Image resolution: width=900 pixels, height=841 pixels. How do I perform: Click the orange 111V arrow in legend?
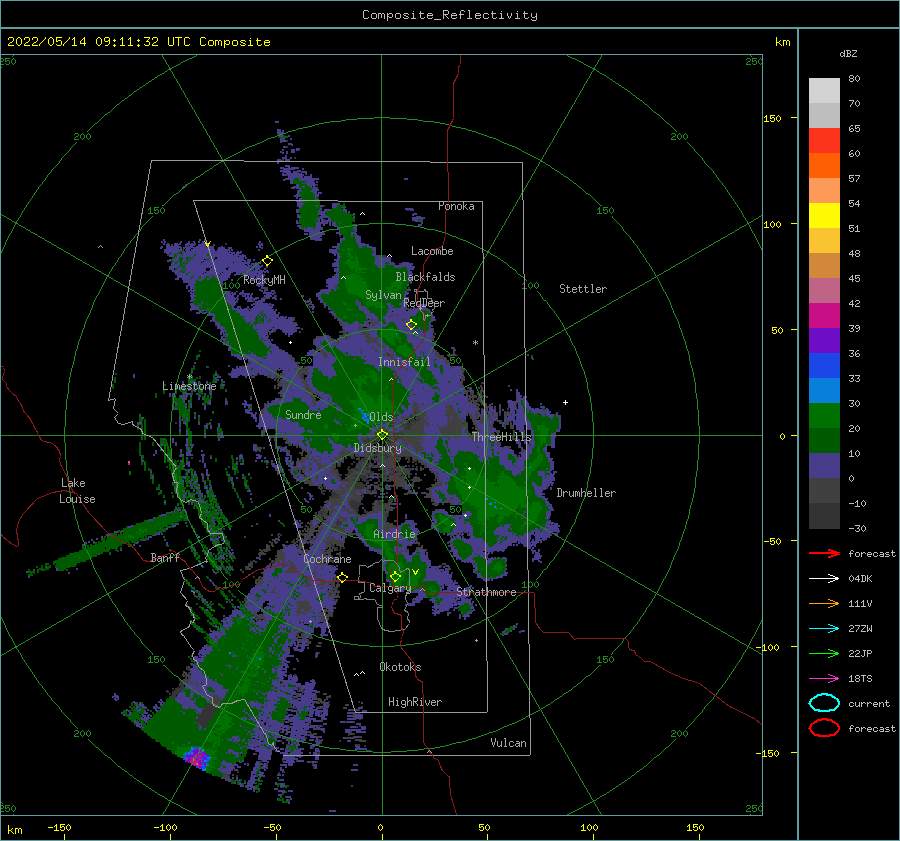click(824, 603)
